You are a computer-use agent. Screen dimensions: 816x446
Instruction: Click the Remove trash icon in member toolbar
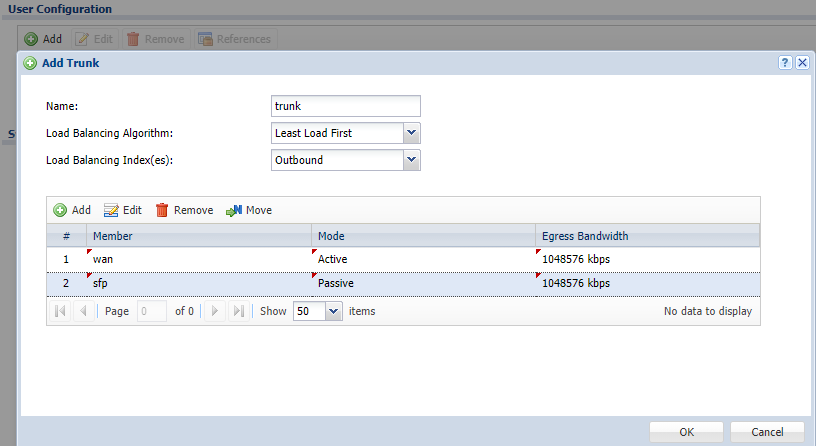coord(162,210)
